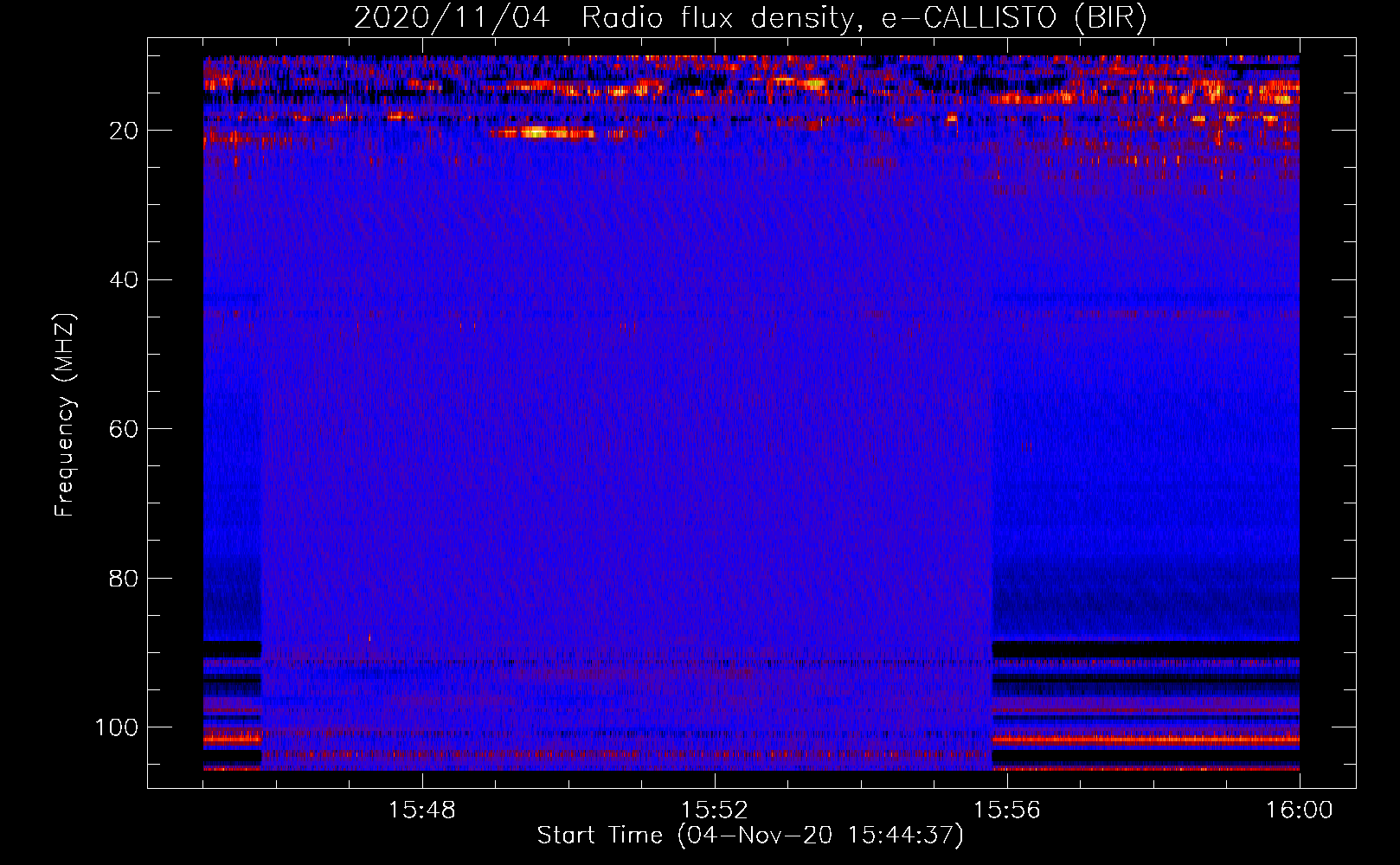The height and width of the screenshot is (865, 1400).
Task: Click the 15:56 time tick label
Action: tap(1007, 811)
